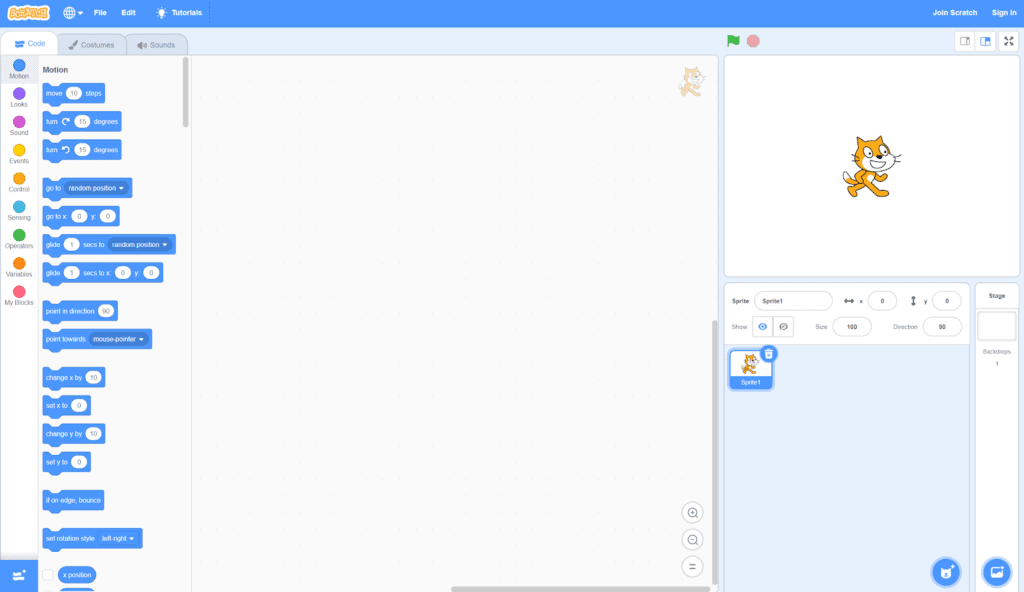Click the Sprite name field

tap(793, 301)
